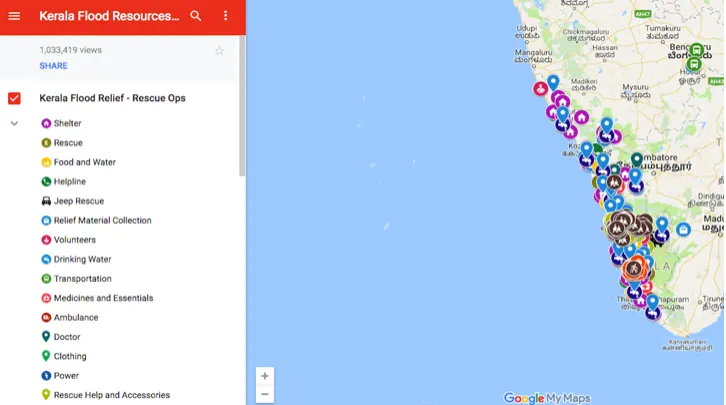Screen dimensions: 726x405
Task: Open the Medicines and Essentials category
Action: point(103,298)
